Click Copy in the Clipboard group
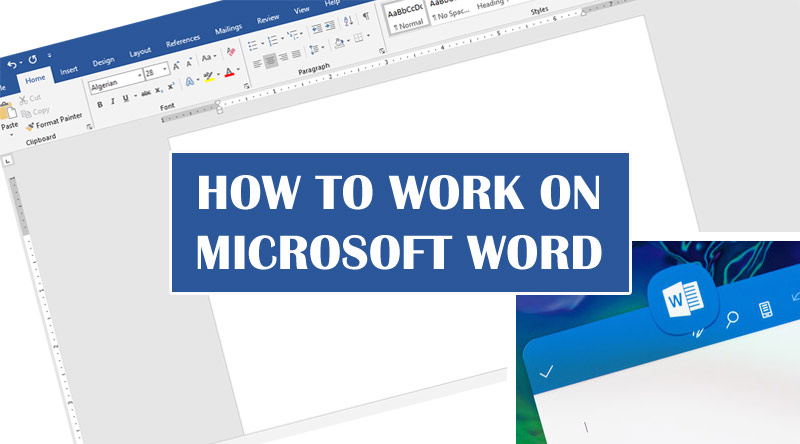800x444 pixels. coord(35,112)
